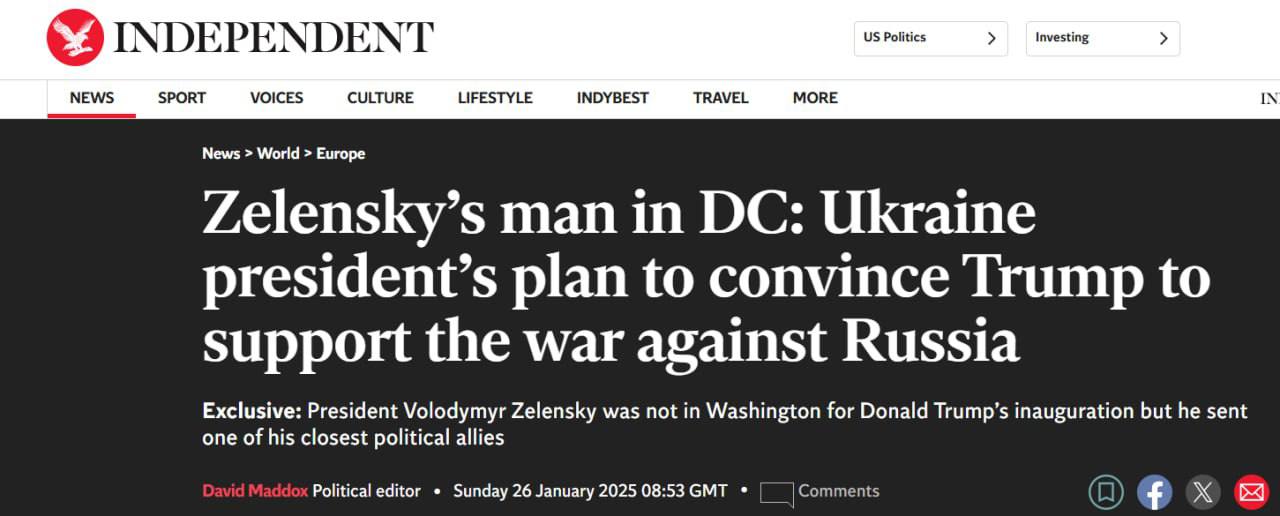Screen dimensions: 1280x516
Task: Share the article on Facebook
Action: (1154, 492)
